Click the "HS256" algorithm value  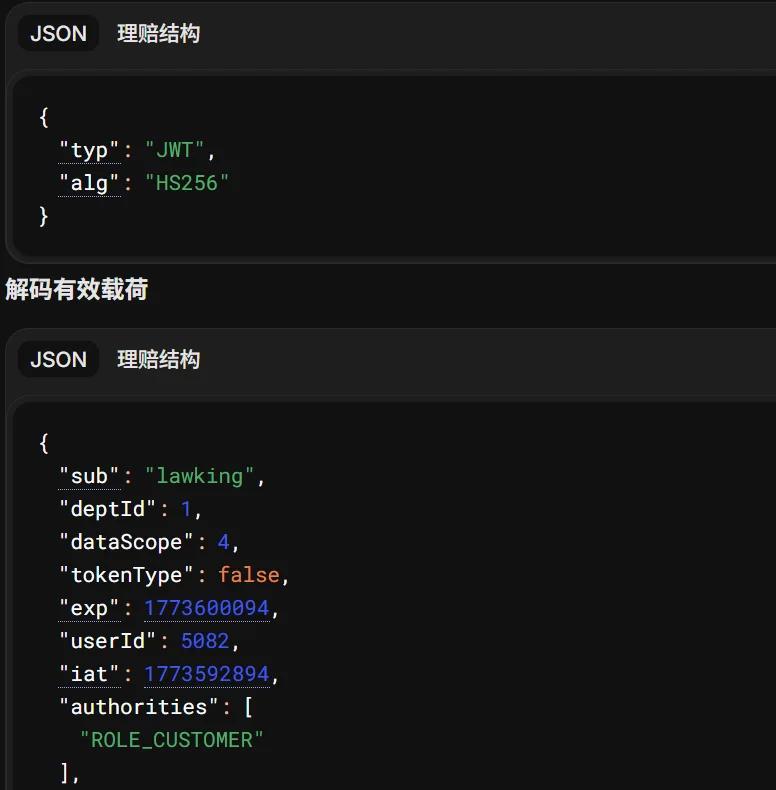(187, 183)
